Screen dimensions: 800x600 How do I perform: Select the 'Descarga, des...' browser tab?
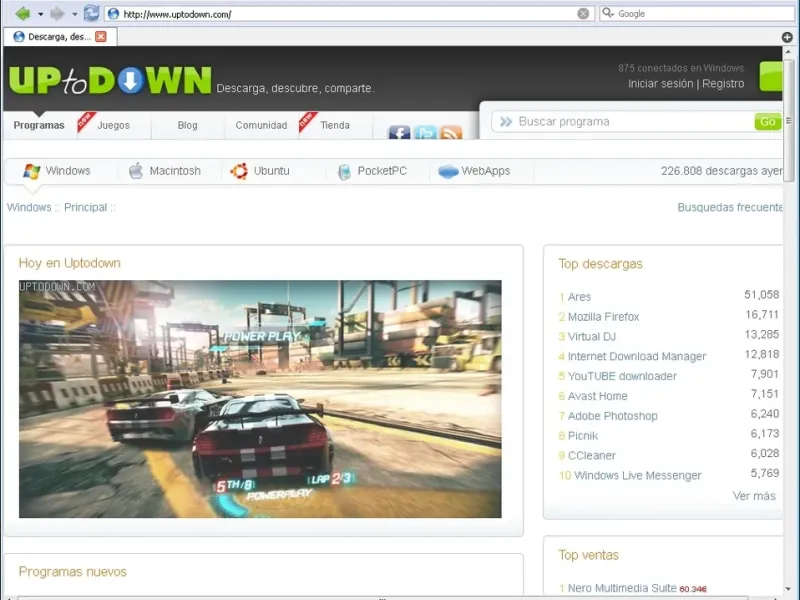pyautogui.click(x=60, y=37)
